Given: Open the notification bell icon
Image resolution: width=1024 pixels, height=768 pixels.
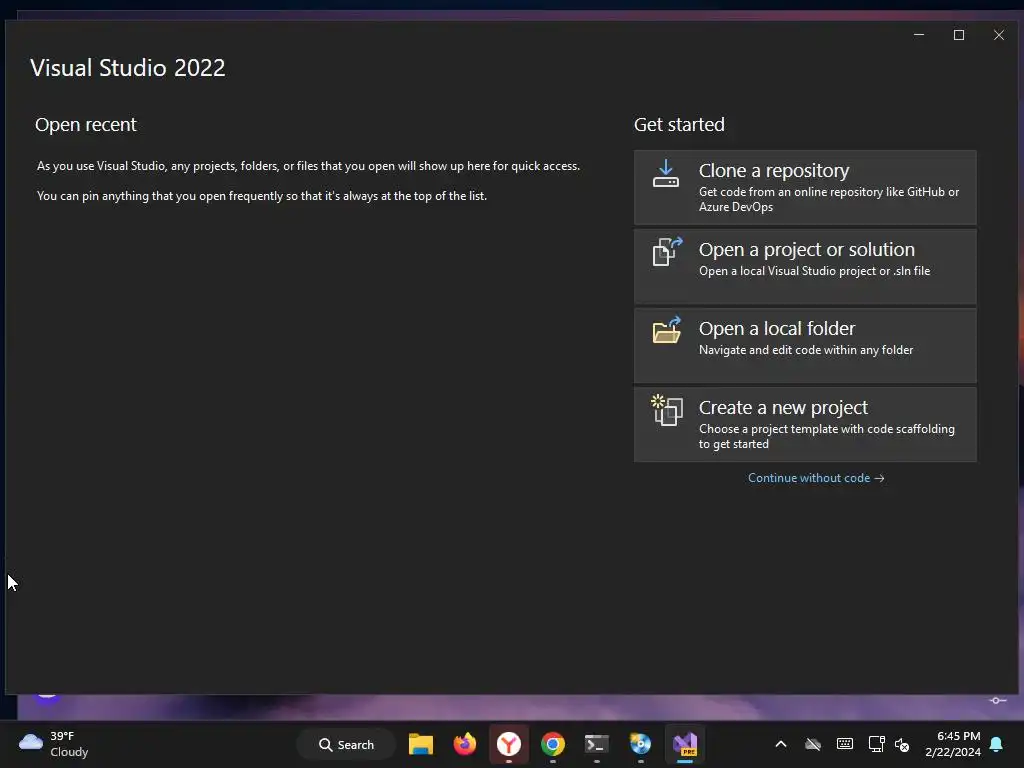Looking at the screenshot, I should click(997, 744).
